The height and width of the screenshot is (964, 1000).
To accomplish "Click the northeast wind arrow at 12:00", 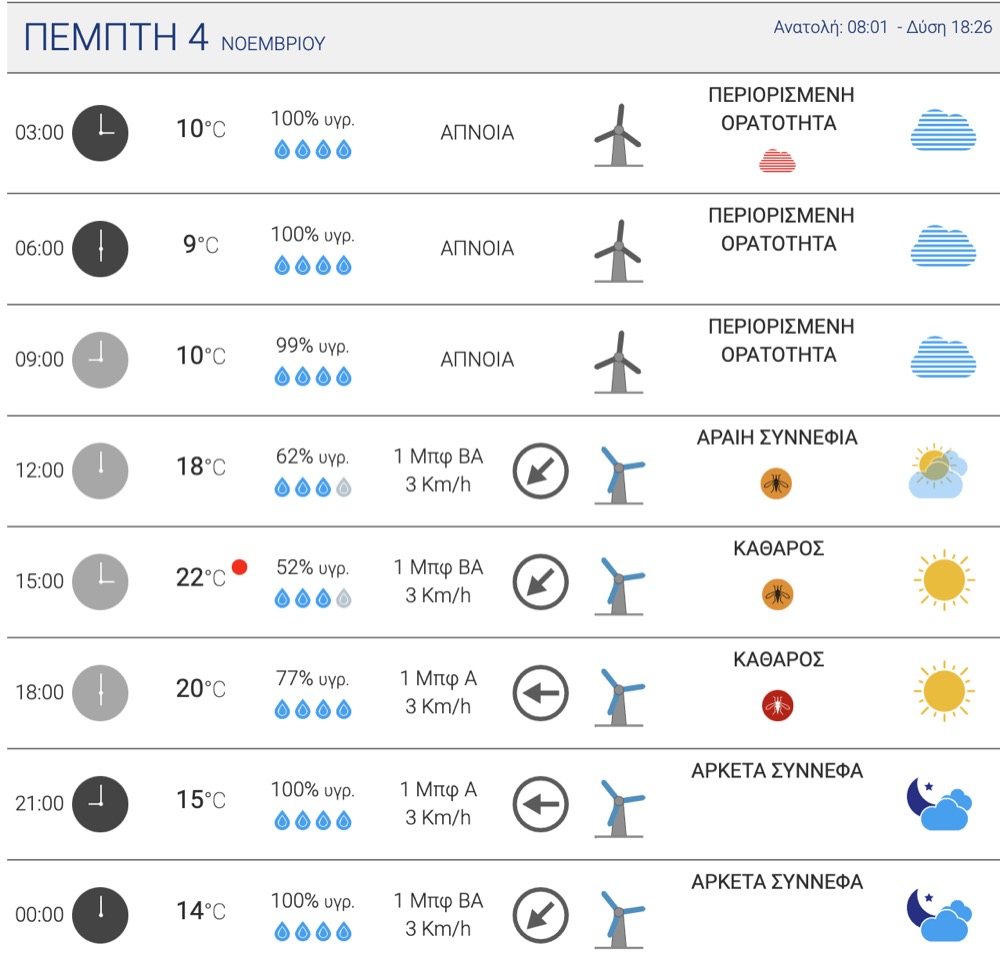I will tap(540, 471).
